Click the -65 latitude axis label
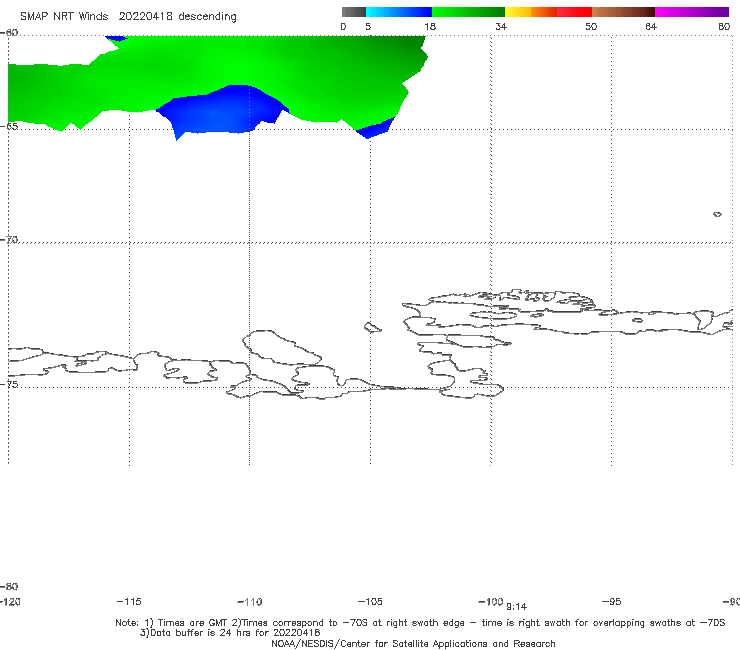This screenshot has height=650, width=740. click(9, 126)
